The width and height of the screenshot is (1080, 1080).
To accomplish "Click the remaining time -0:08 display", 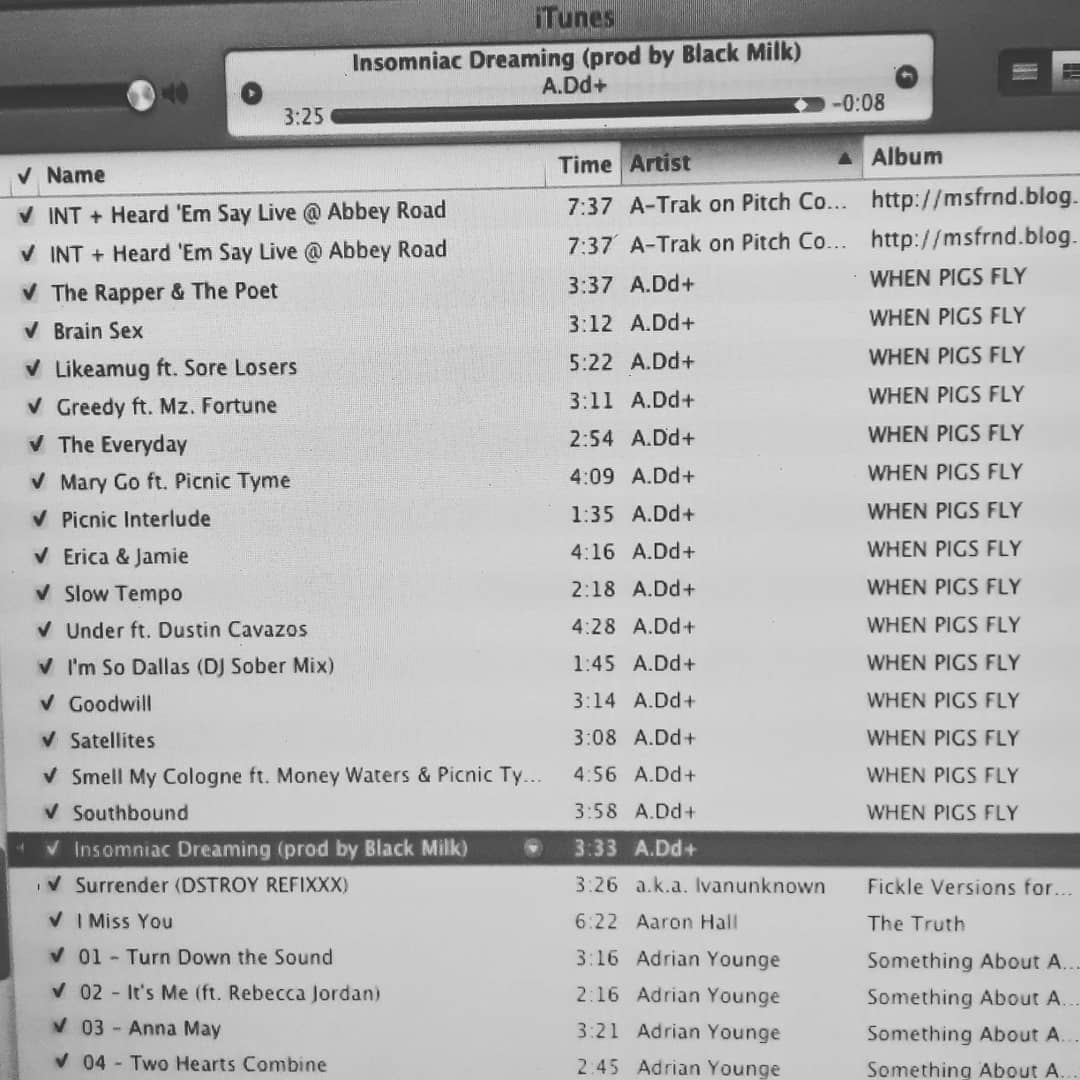I will [858, 103].
